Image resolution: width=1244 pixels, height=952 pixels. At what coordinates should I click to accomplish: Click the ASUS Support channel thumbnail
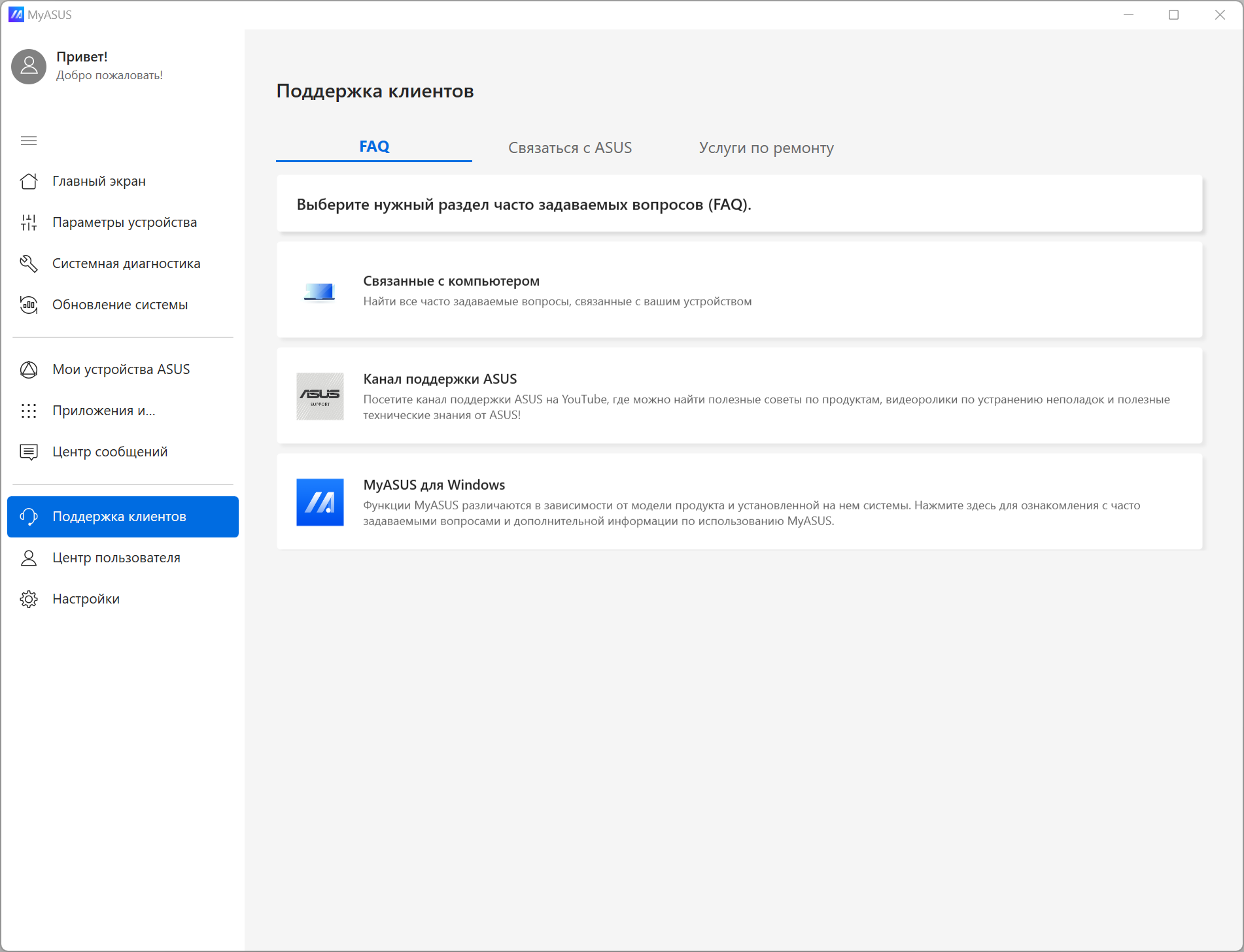pos(320,396)
